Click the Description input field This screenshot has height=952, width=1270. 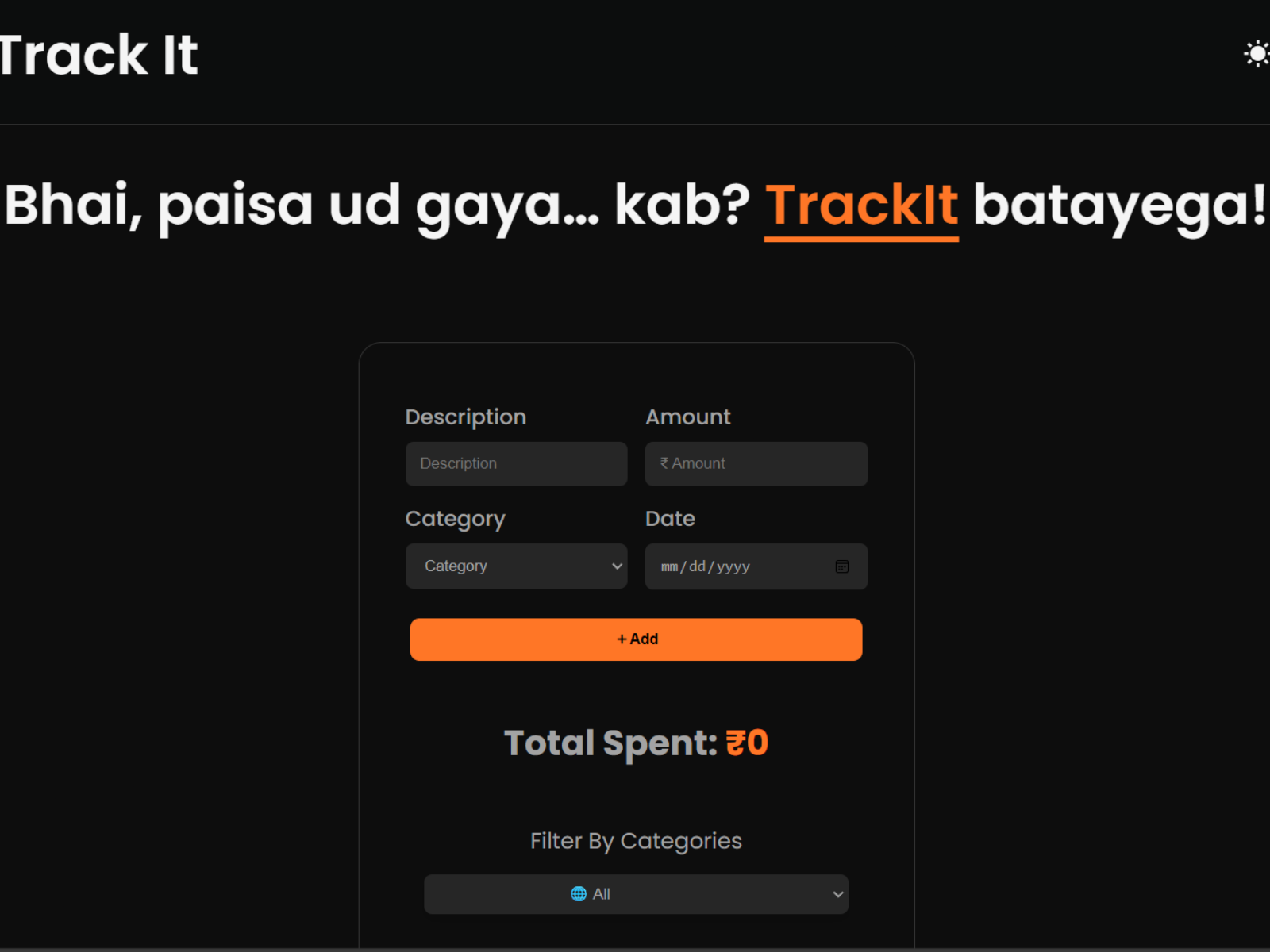click(516, 463)
